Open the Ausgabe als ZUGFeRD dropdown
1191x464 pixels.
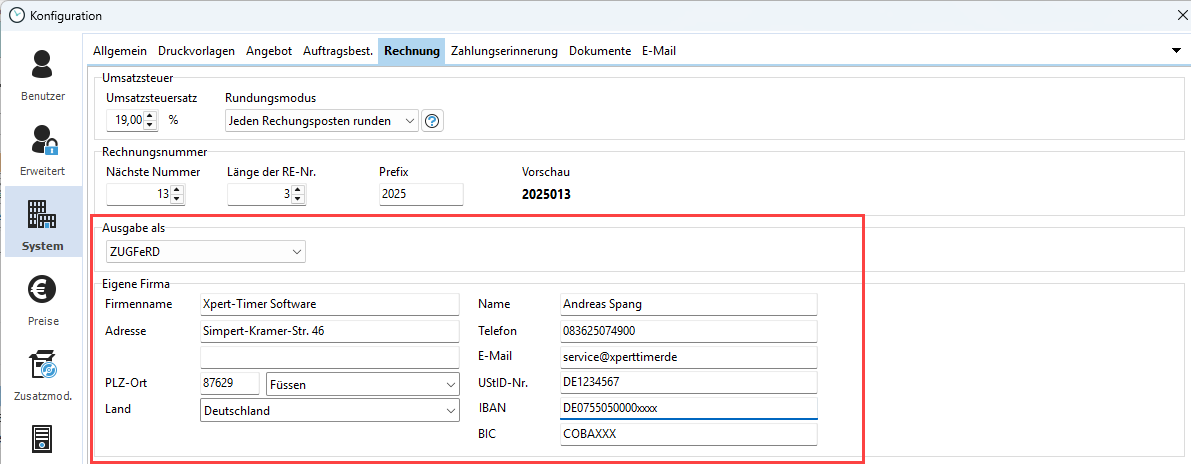(297, 252)
